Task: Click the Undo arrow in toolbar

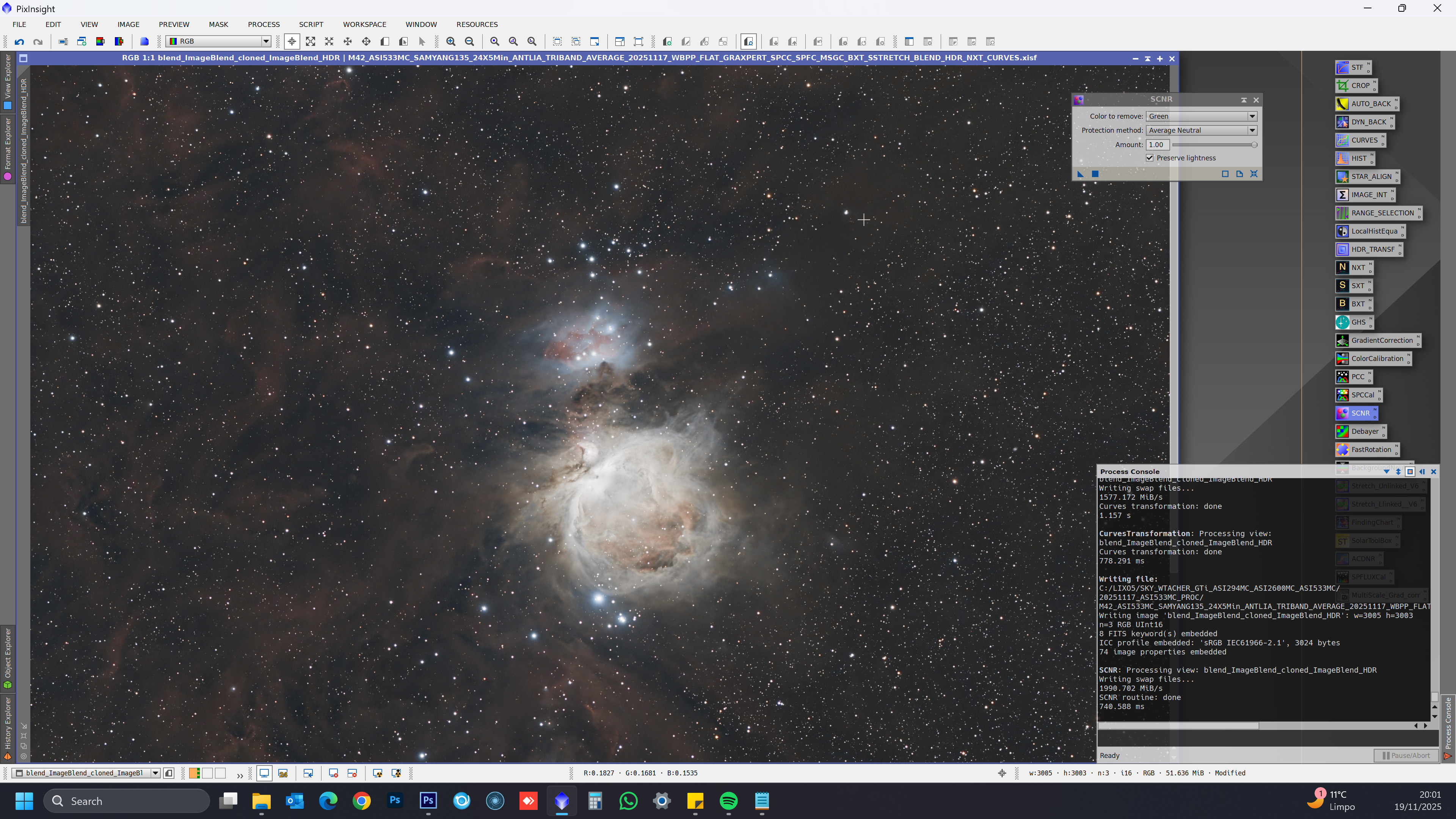Action: click(19, 41)
